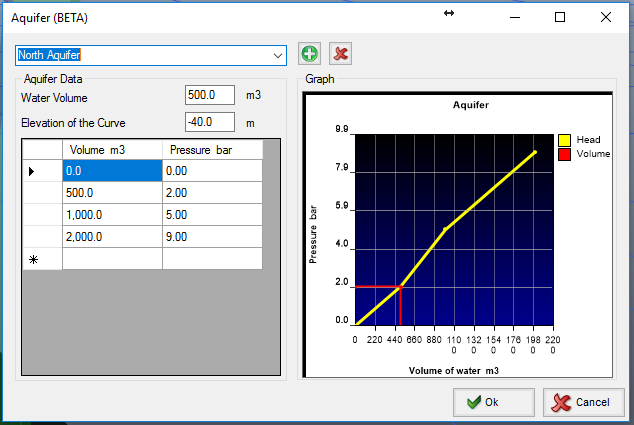Click the new row asterisk header
Screen dimensions: 634x425
point(34,259)
